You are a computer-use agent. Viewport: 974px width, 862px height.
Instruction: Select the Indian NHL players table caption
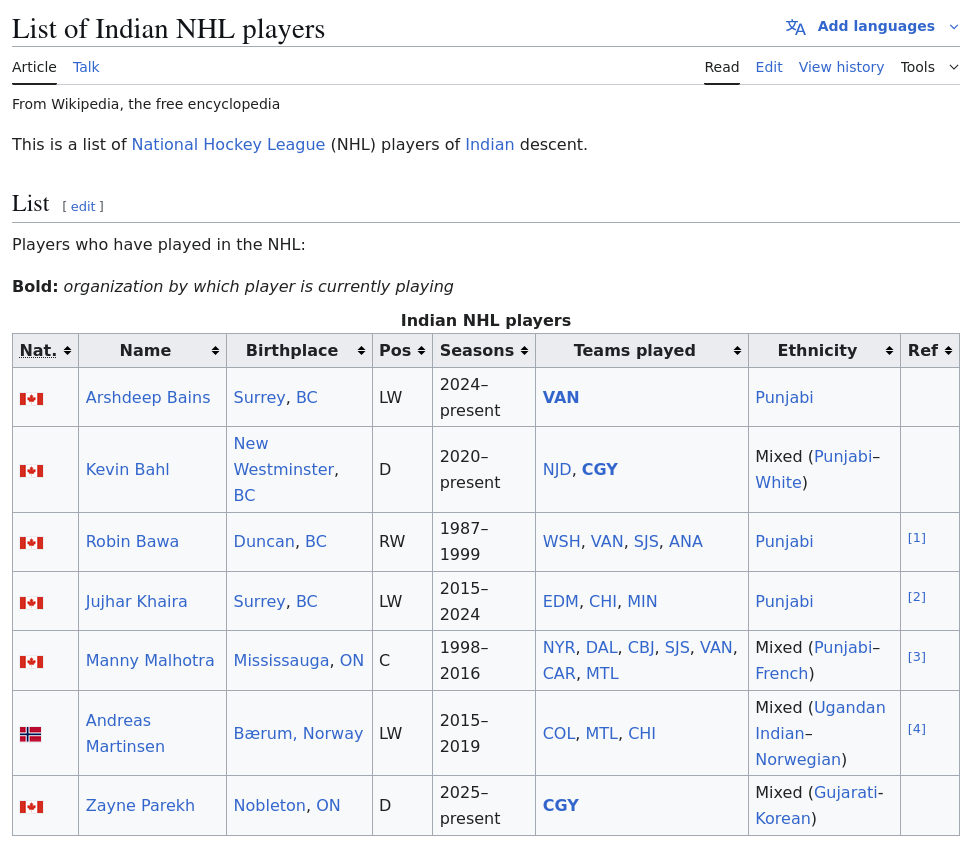(486, 320)
